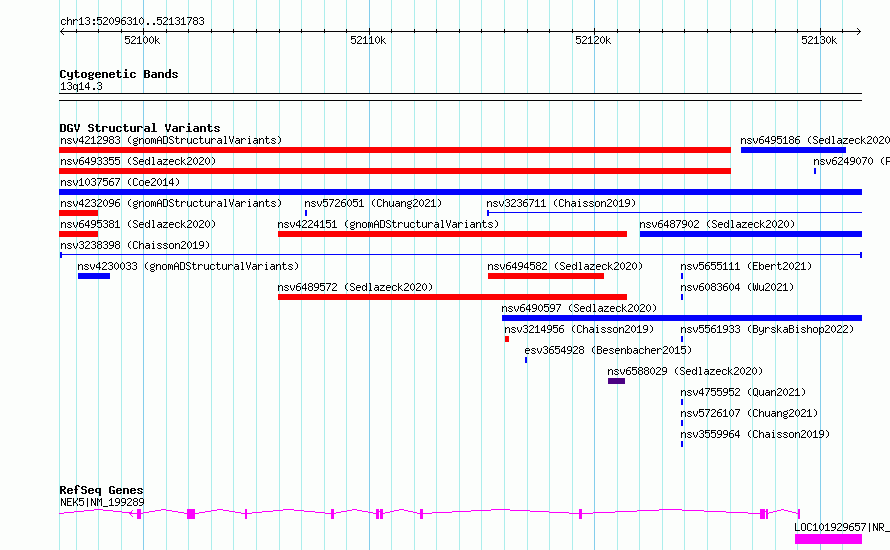Select the nsv4232096 gnomAD variant label
This screenshot has width=890, height=550.
(171, 203)
